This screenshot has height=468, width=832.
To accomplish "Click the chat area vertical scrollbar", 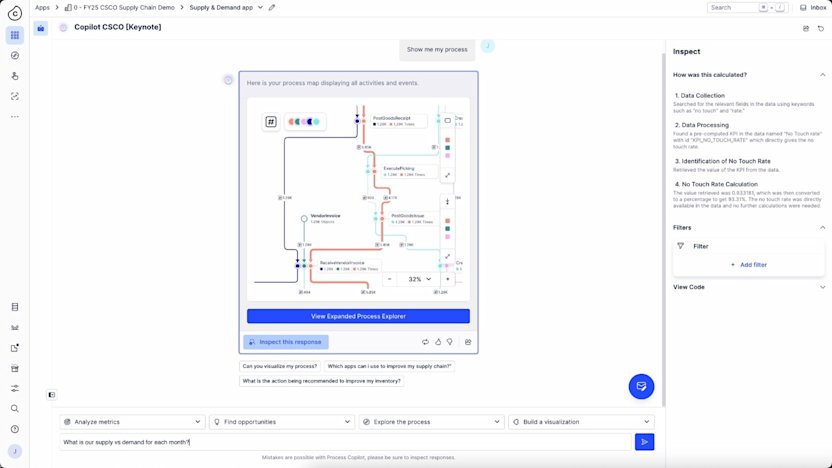I will pyautogui.click(x=663, y=228).
